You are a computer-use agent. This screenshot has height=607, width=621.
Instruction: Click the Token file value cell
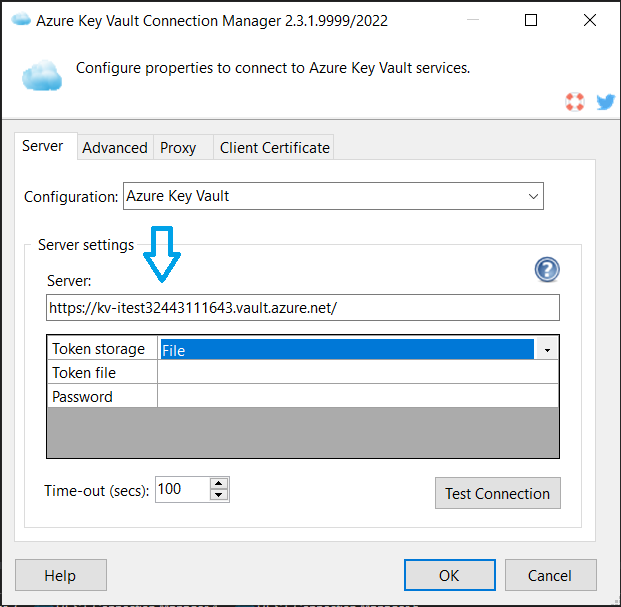(x=357, y=373)
